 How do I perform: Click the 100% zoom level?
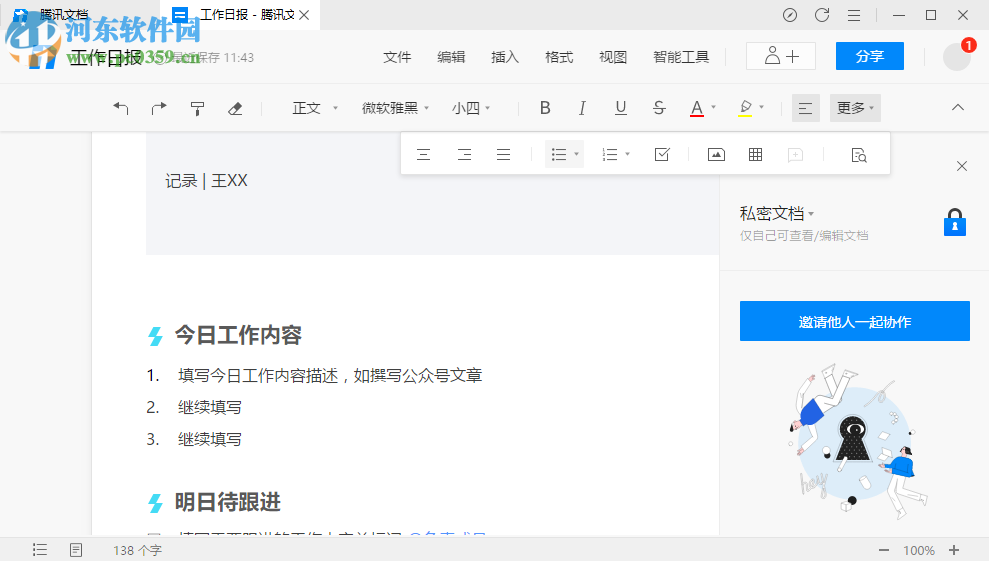(919, 550)
